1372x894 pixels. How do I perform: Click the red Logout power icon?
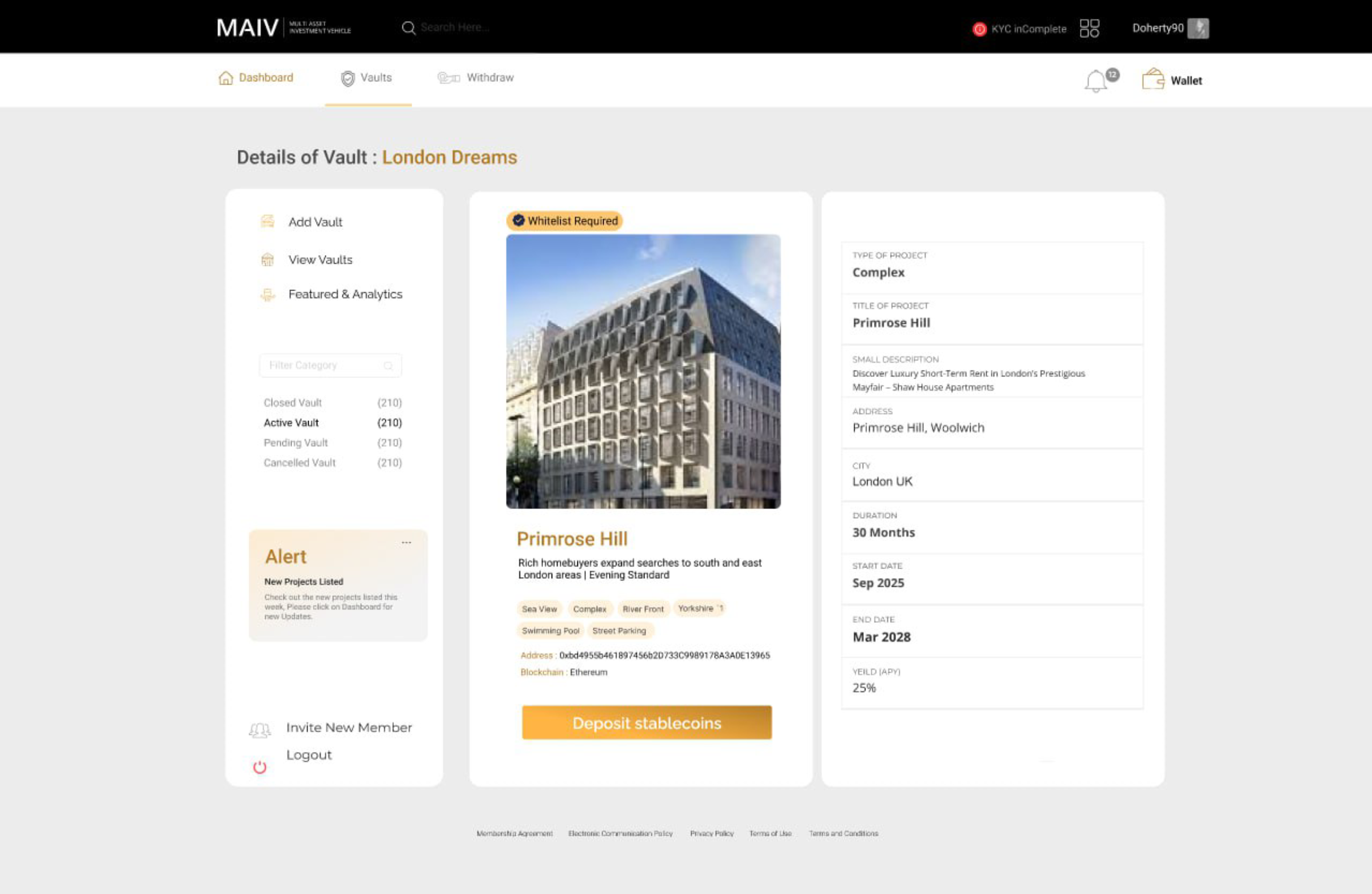point(260,767)
